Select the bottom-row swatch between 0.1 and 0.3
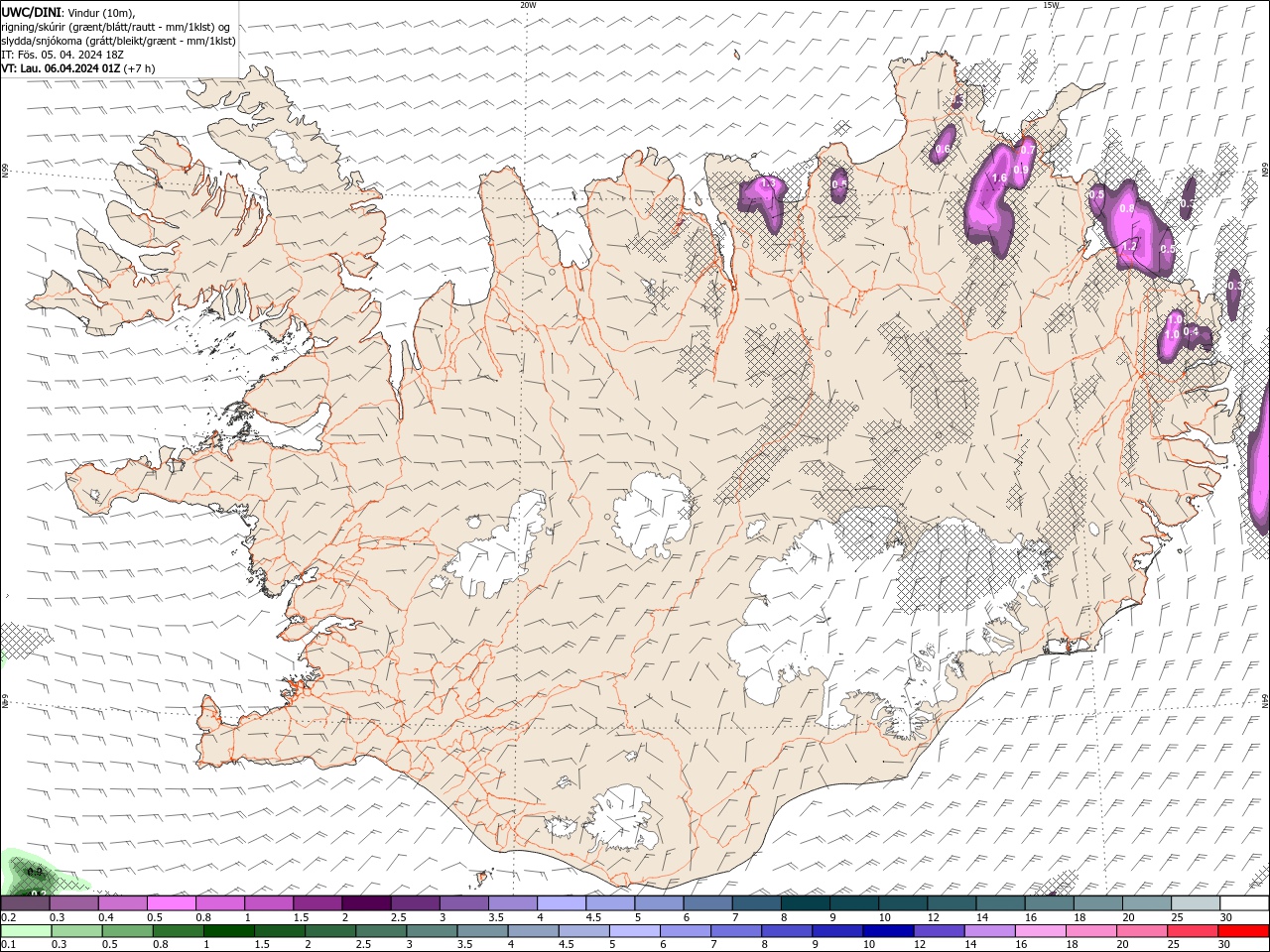This screenshot has height=952, width=1270. 26,931
